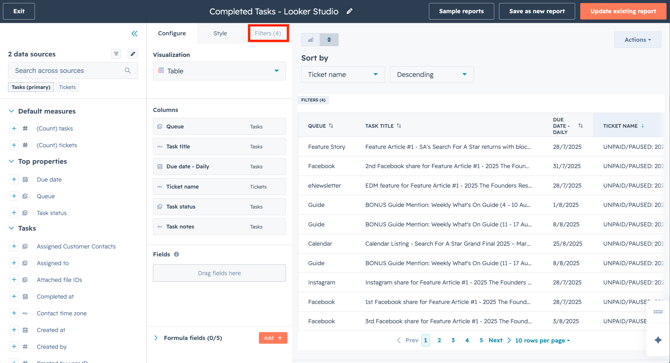Collapse Default measures section
This screenshot has width=670, height=363.
pyautogui.click(x=12, y=111)
